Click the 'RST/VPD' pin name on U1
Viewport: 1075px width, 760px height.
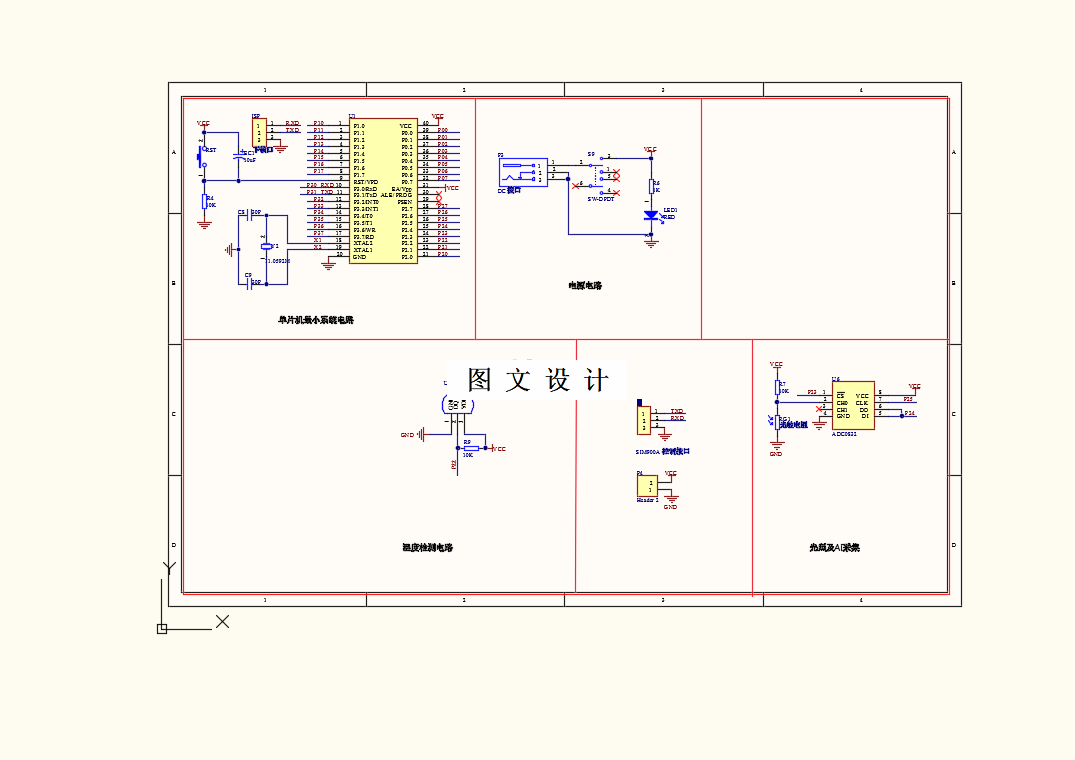point(366,182)
